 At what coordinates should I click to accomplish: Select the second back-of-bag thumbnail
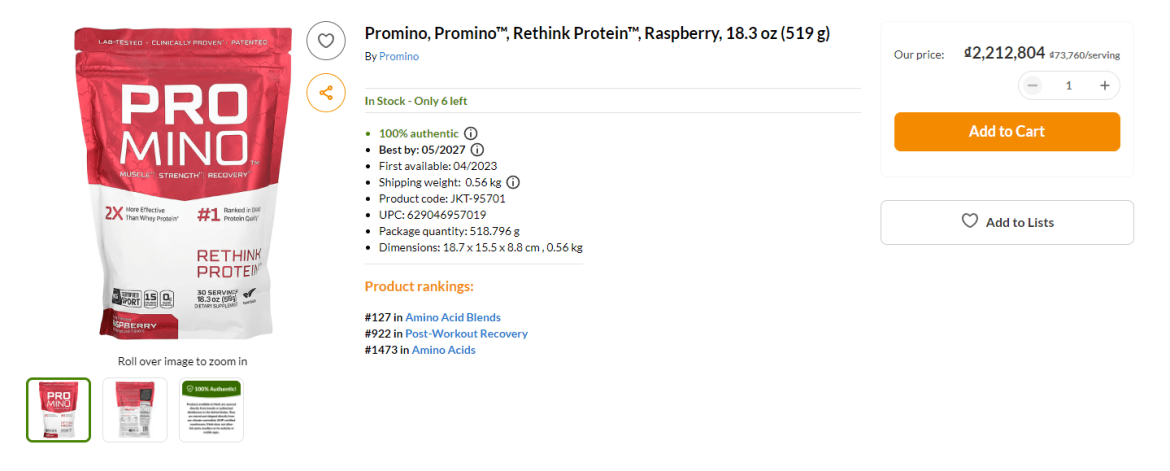pos(135,409)
